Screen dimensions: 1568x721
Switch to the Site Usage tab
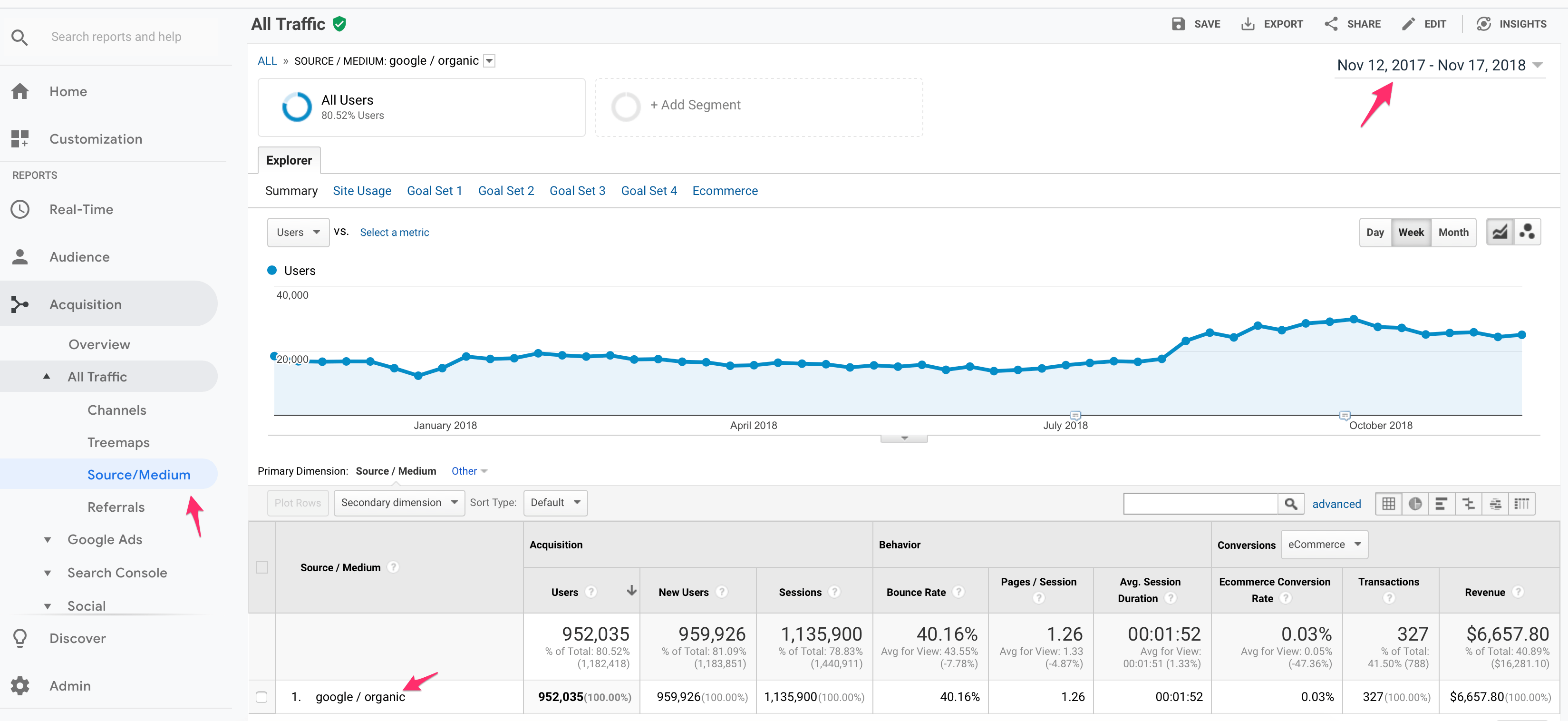point(361,191)
